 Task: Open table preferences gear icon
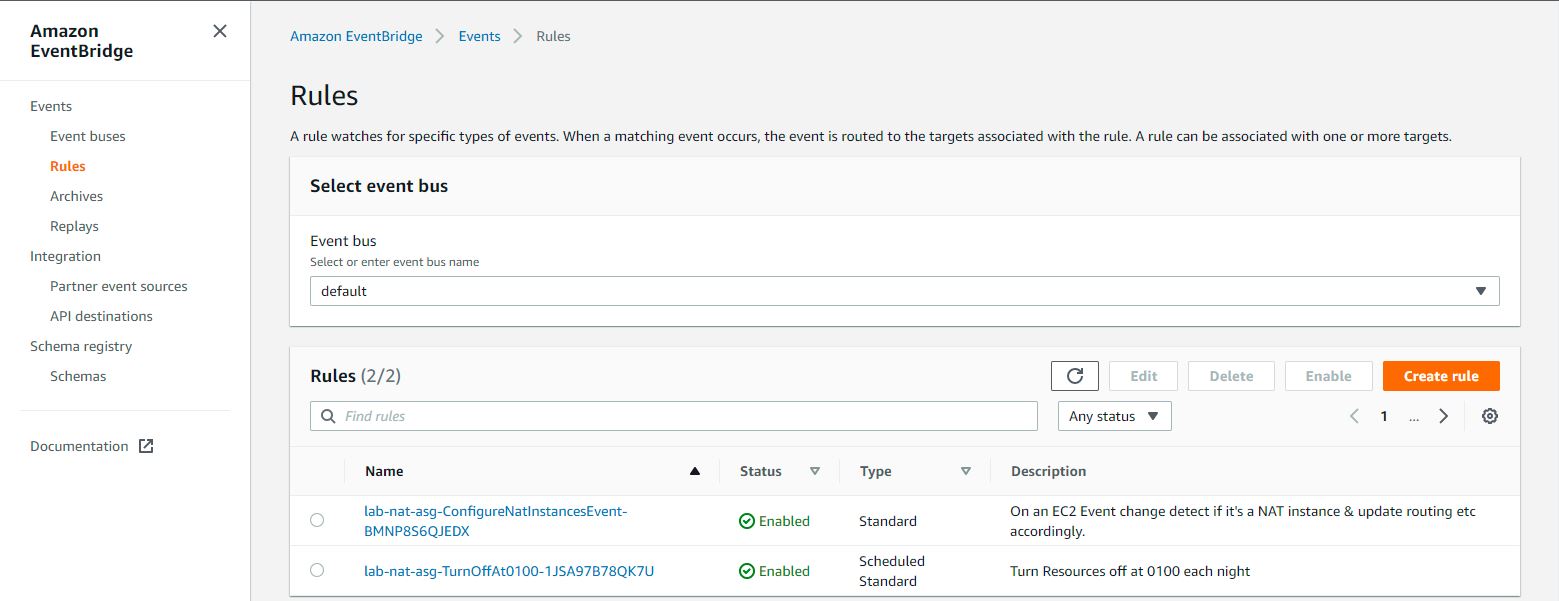click(x=1490, y=416)
